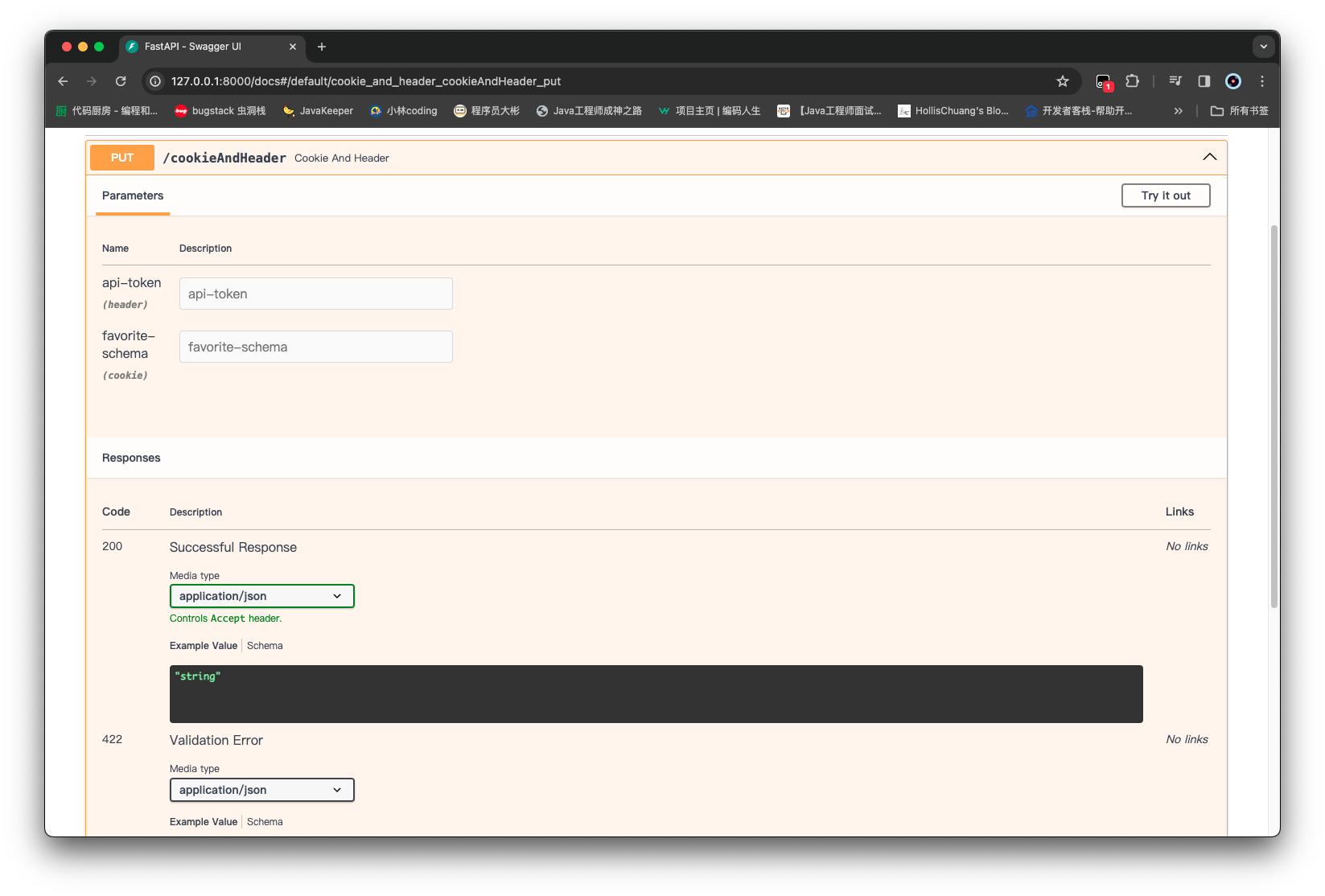
Task: Click the 200 response code
Action: click(x=113, y=546)
